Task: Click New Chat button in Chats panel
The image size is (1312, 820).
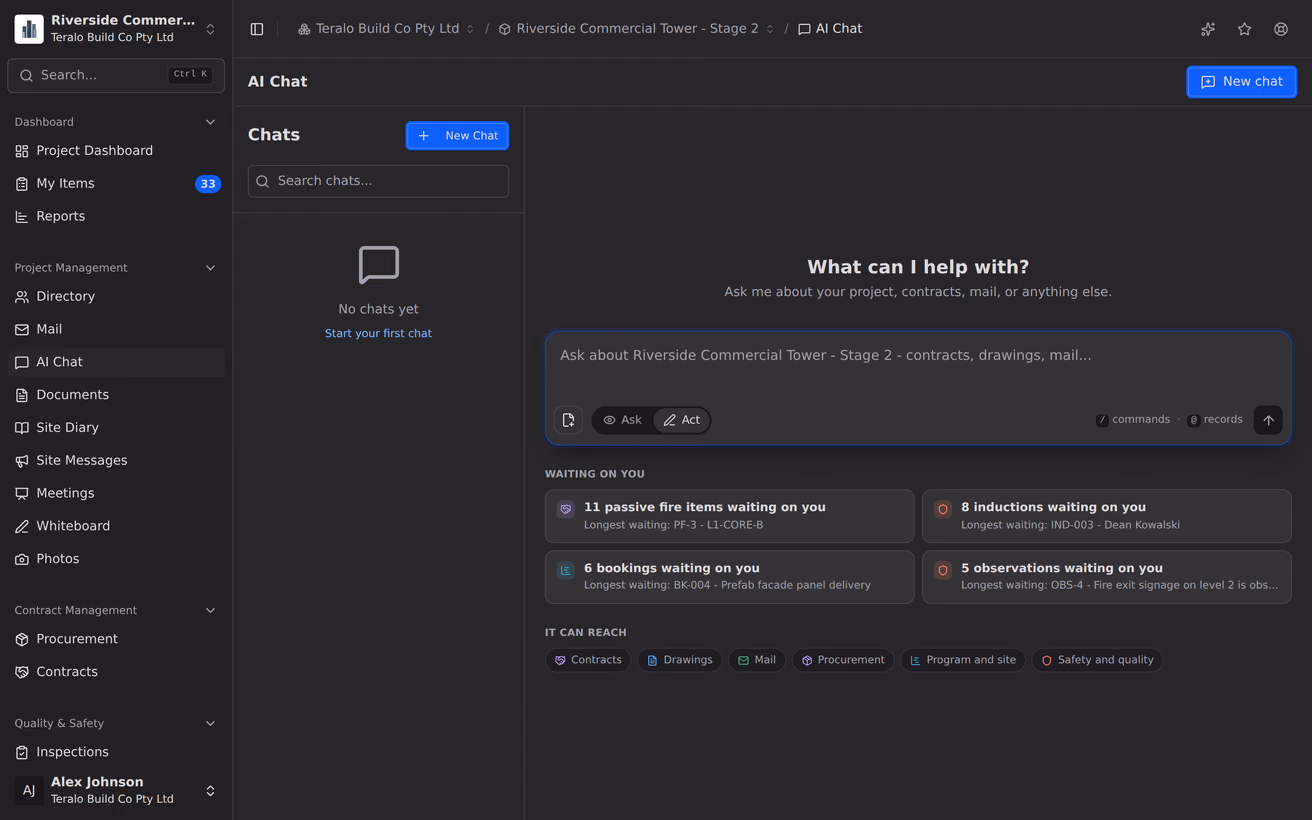Action: (x=457, y=136)
